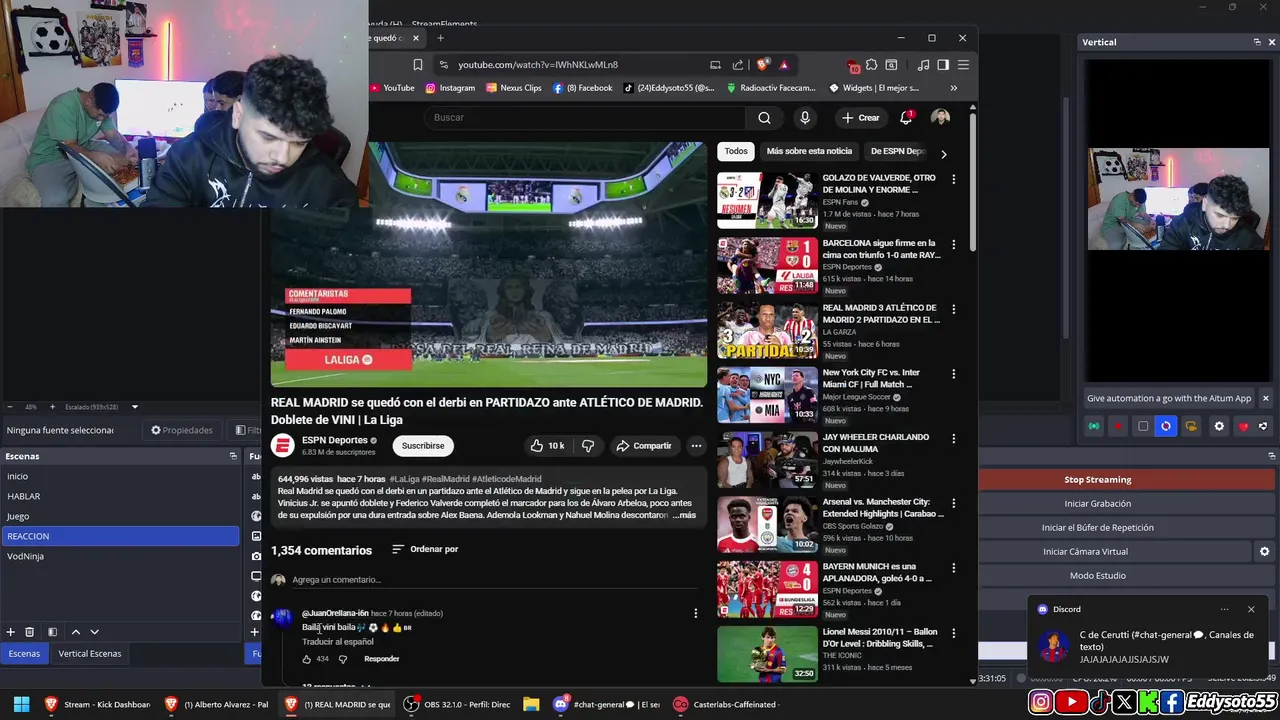Open Ordenar por comments sort menu
The height and width of the screenshot is (720, 1280).
425,549
